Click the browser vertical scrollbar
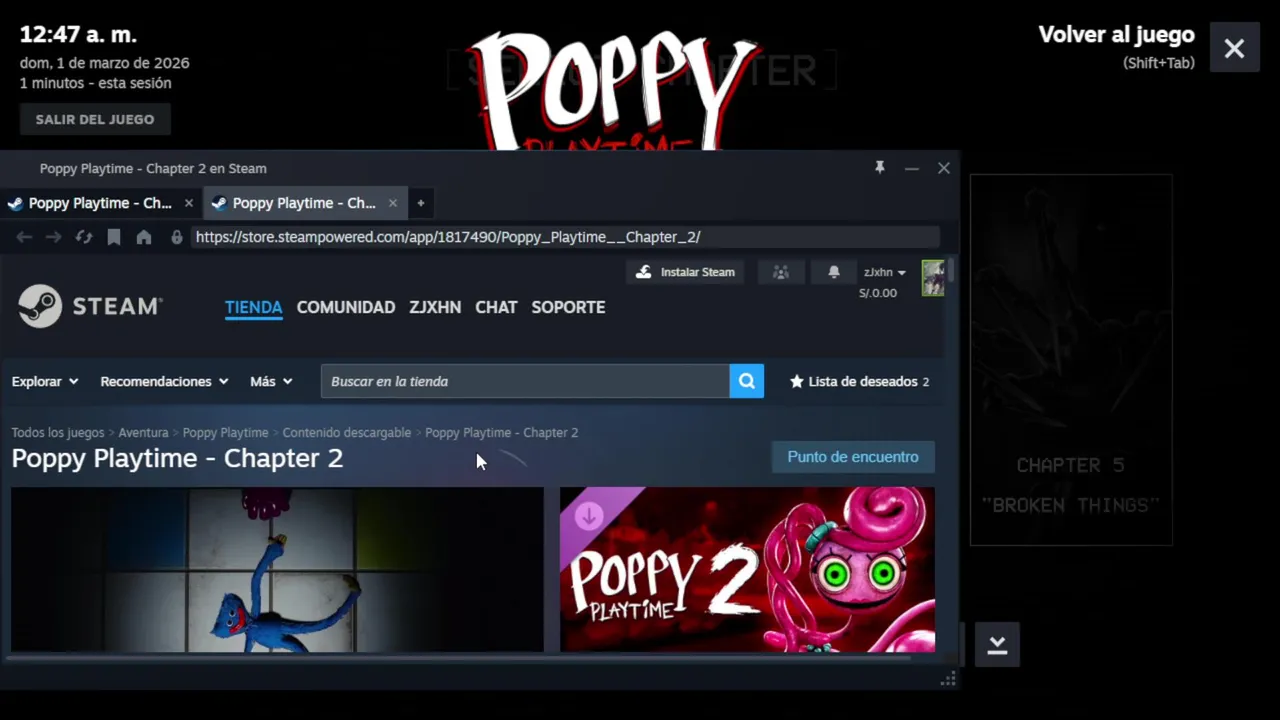 (950, 270)
